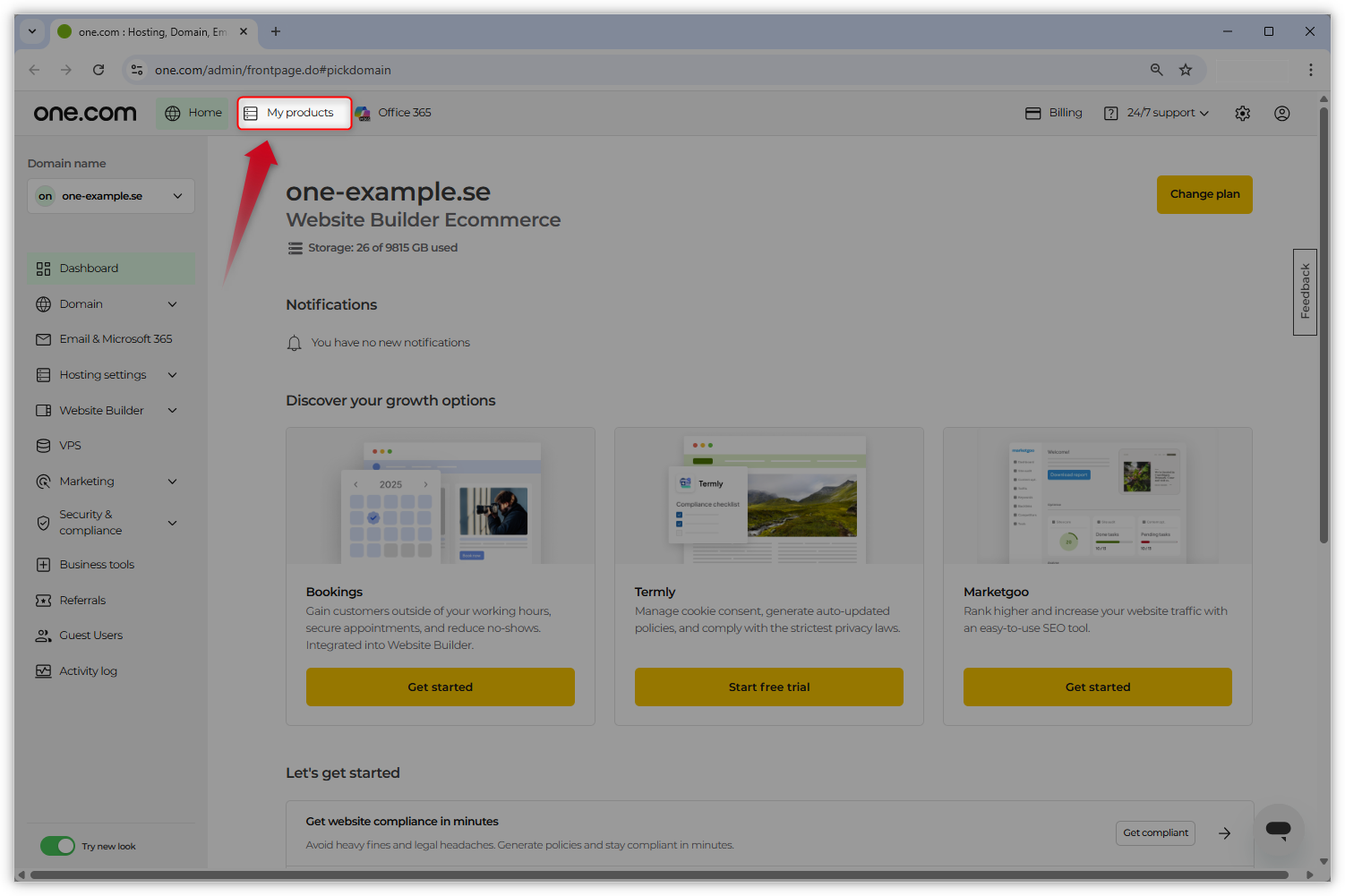Open the Billing page
The width and height of the screenshot is (1345, 896).
(x=1053, y=113)
